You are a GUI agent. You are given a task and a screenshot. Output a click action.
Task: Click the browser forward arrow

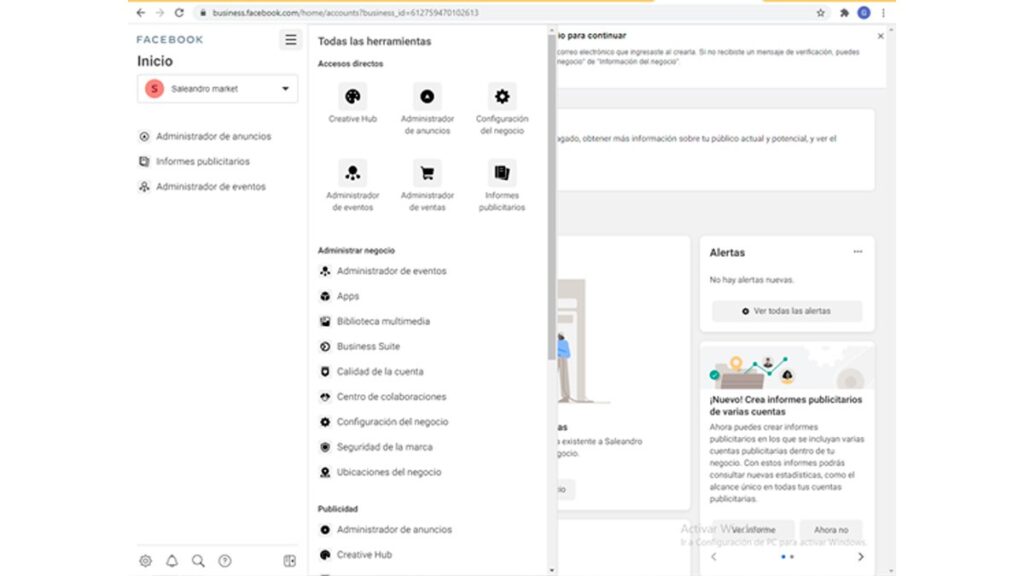tap(160, 12)
